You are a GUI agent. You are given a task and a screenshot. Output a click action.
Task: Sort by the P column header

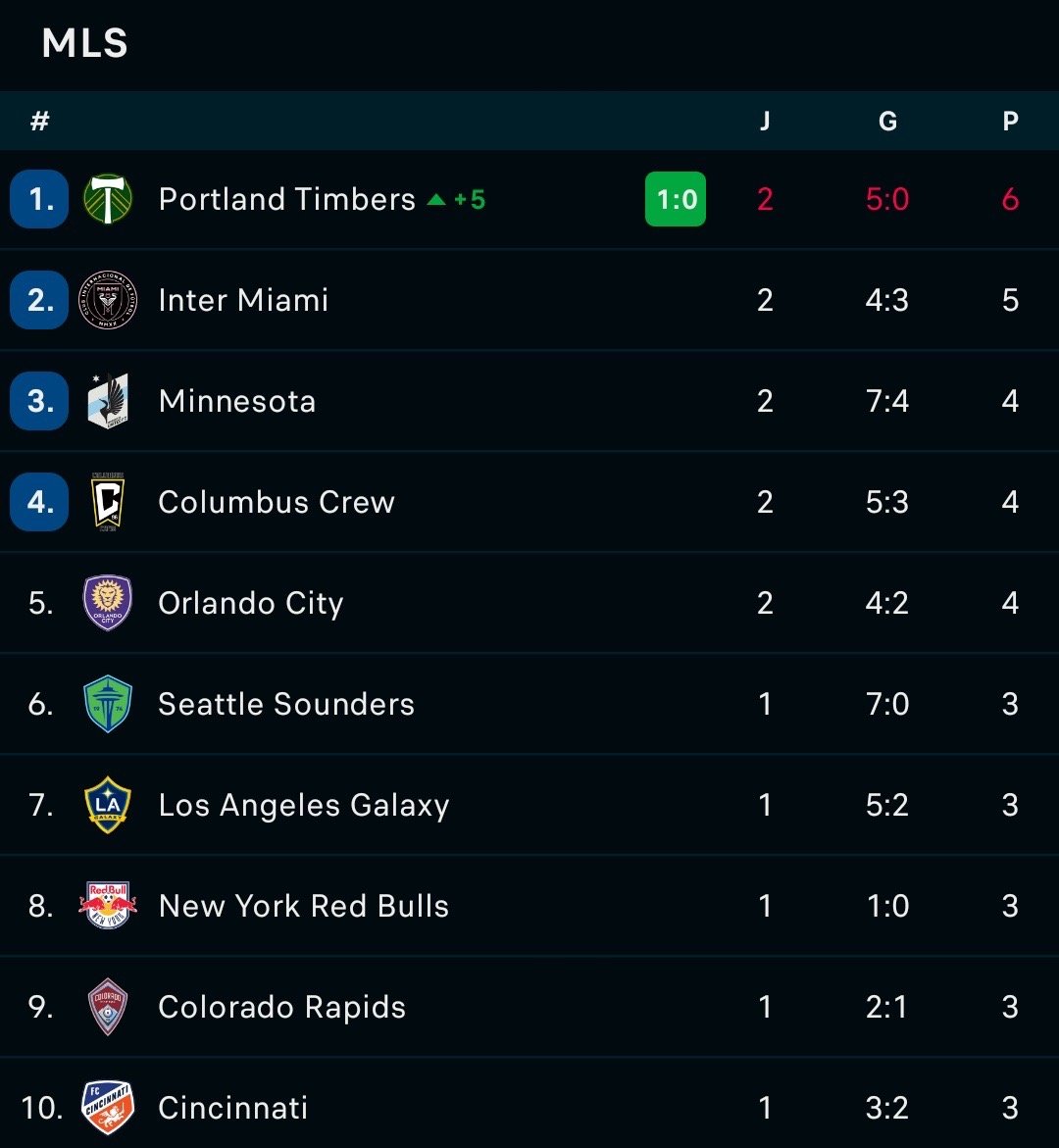(x=1010, y=121)
